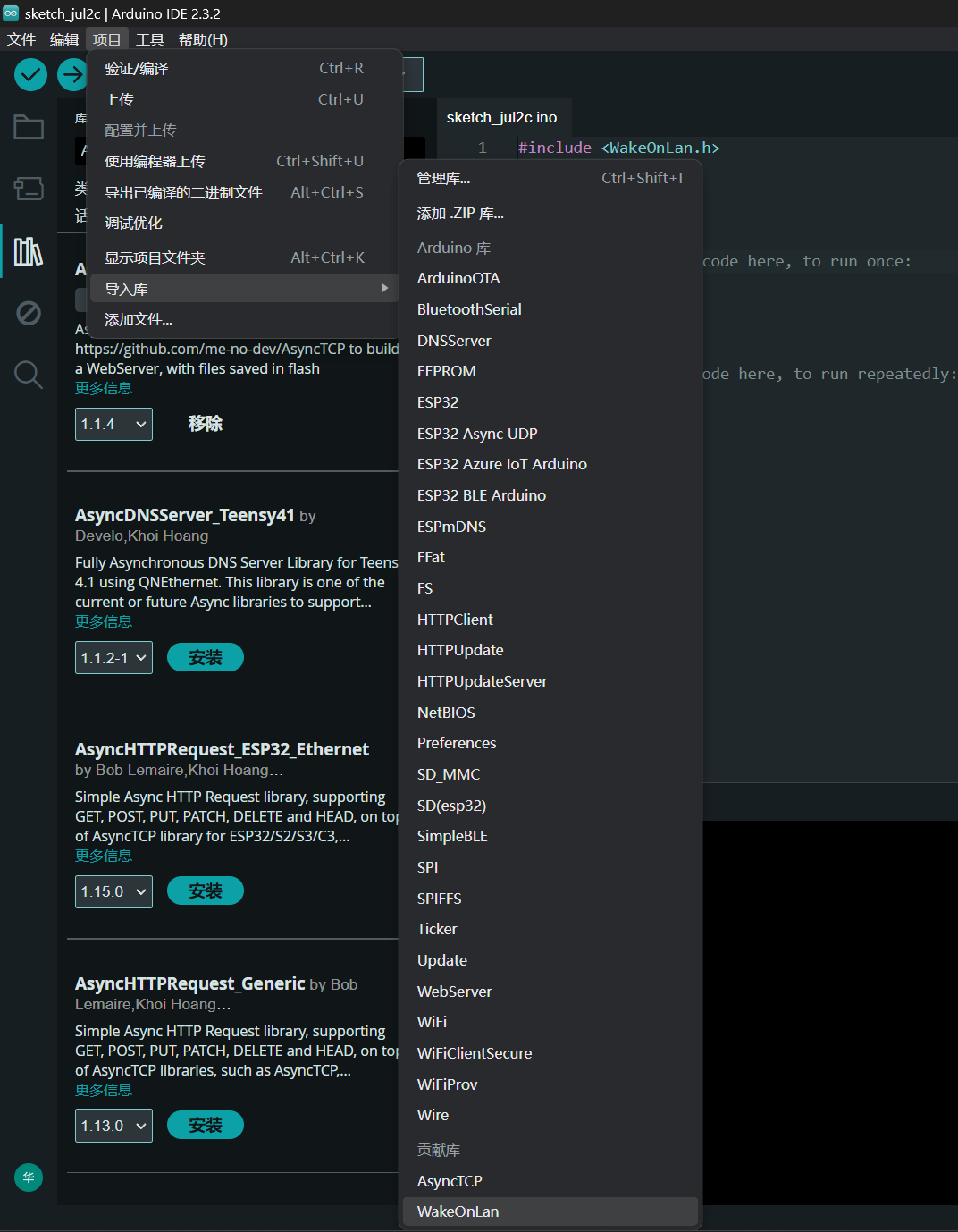Screen dimensions: 958x1232
Task: Include the ESPmDNS library
Action: pyautogui.click(x=550, y=527)
